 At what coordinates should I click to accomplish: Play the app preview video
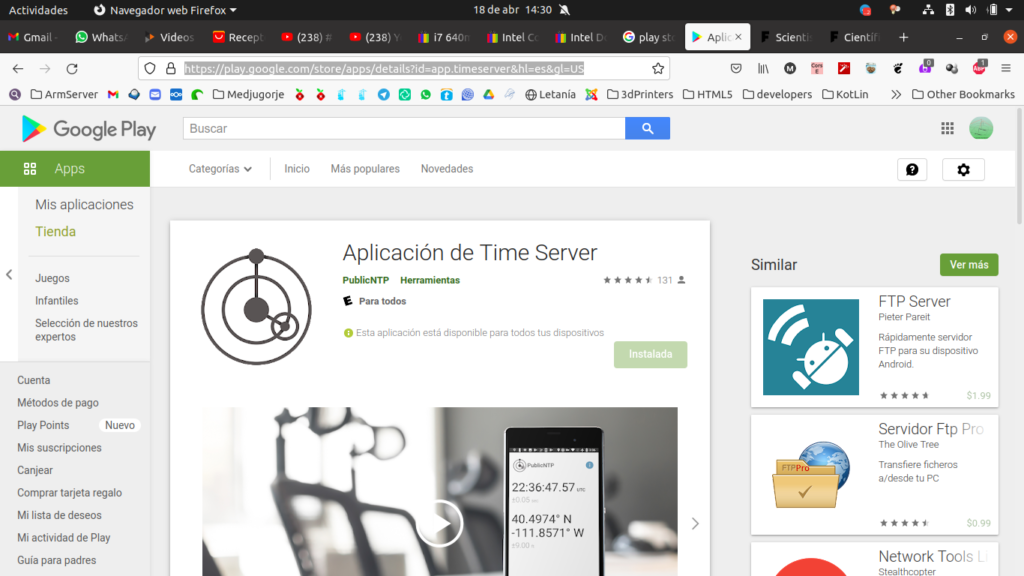click(x=440, y=523)
